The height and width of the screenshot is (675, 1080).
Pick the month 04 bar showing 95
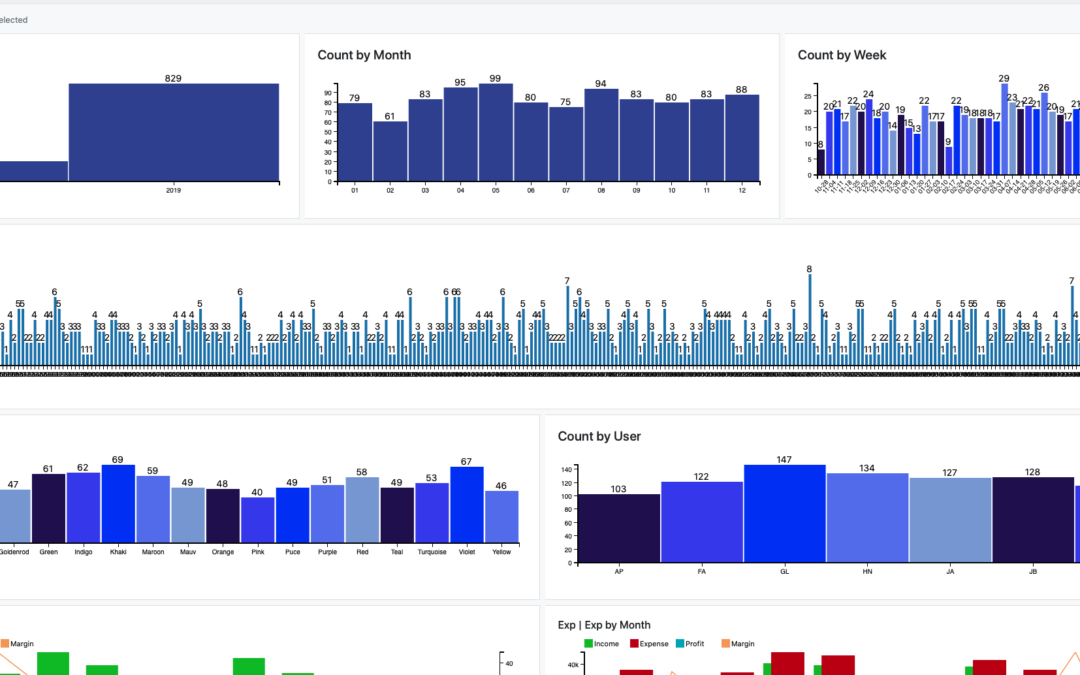coord(460,134)
